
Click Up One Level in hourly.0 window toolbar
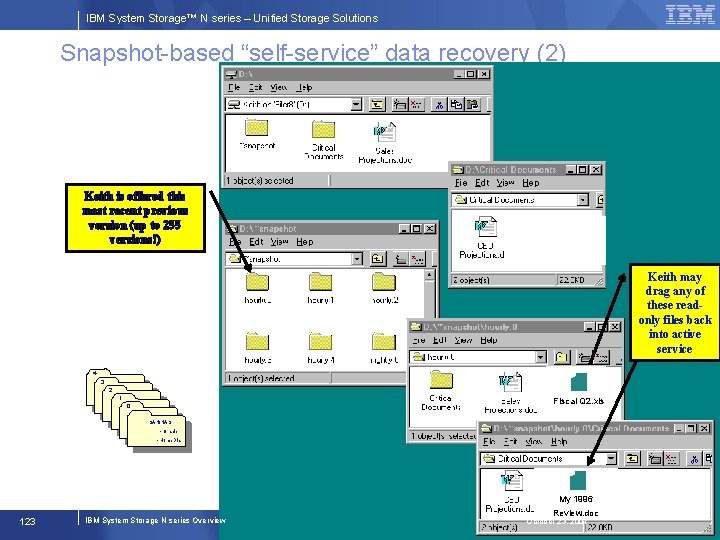[561, 357]
